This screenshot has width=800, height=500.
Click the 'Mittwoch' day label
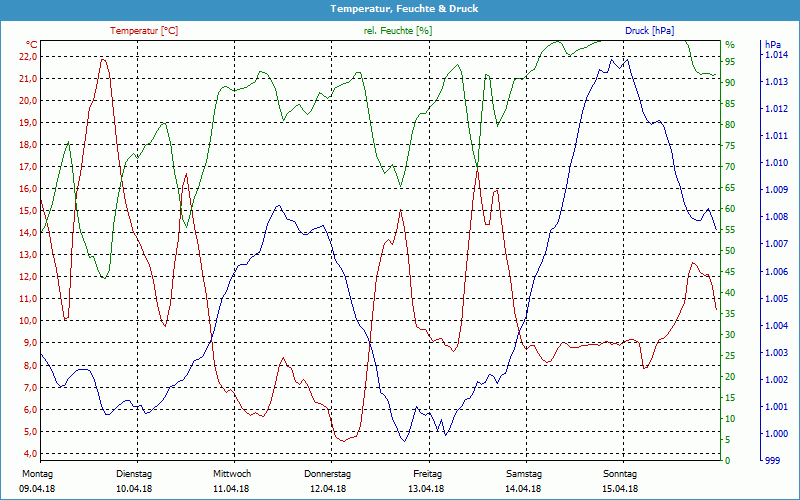[232, 474]
